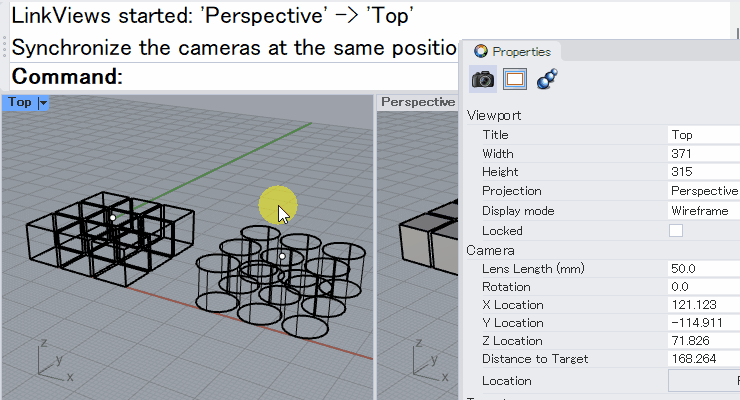Click the Camera section header
Screen dimensions: 740x400
(490, 250)
